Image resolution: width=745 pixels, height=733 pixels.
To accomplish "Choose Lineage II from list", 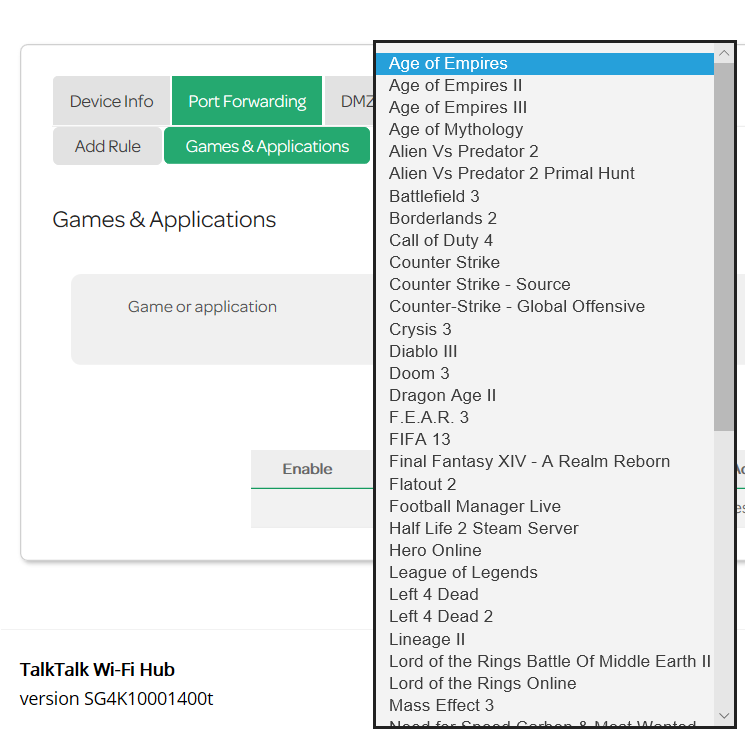I will 545,639.
